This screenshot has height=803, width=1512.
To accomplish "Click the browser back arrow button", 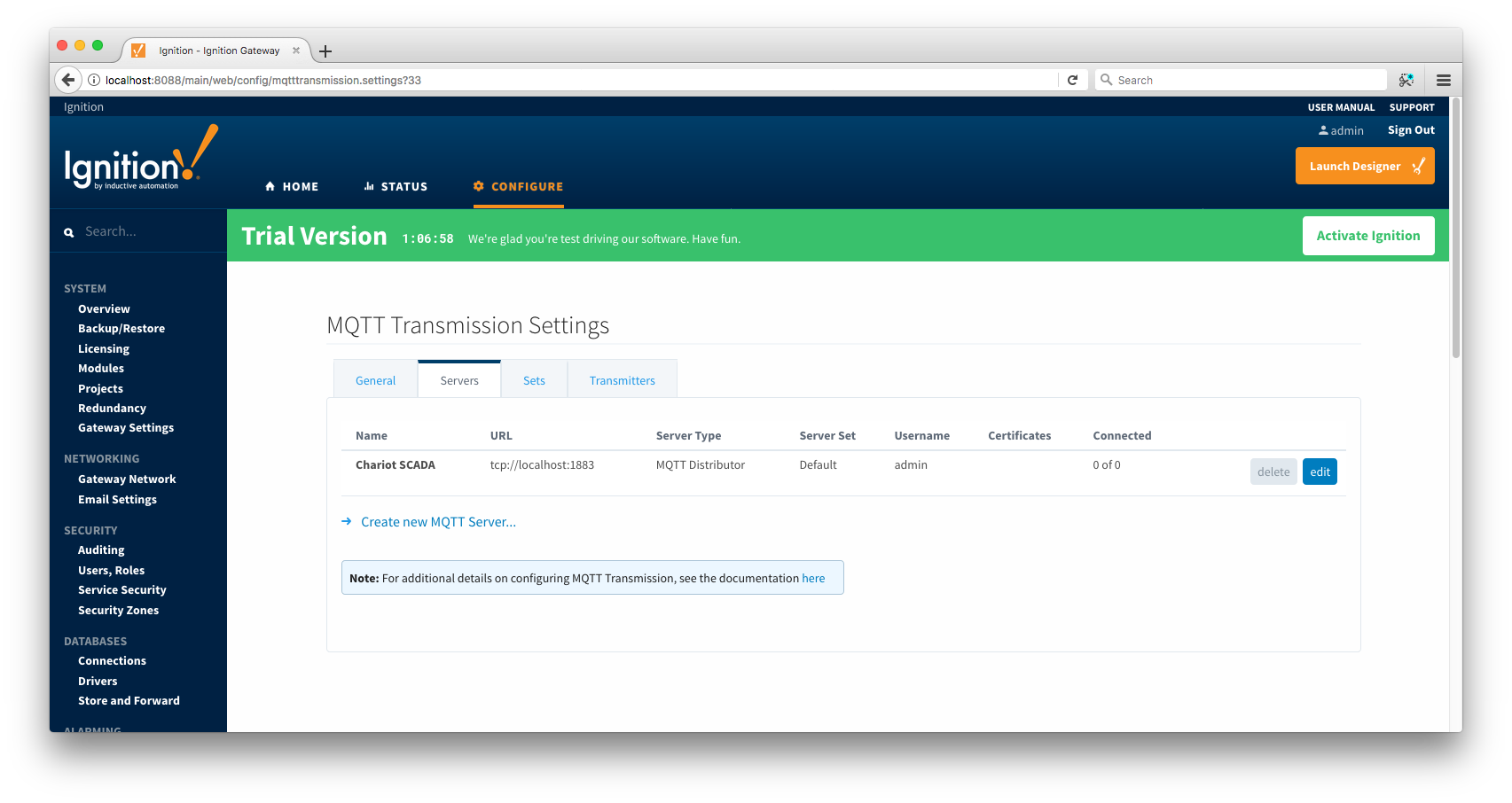I will click(68, 80).
